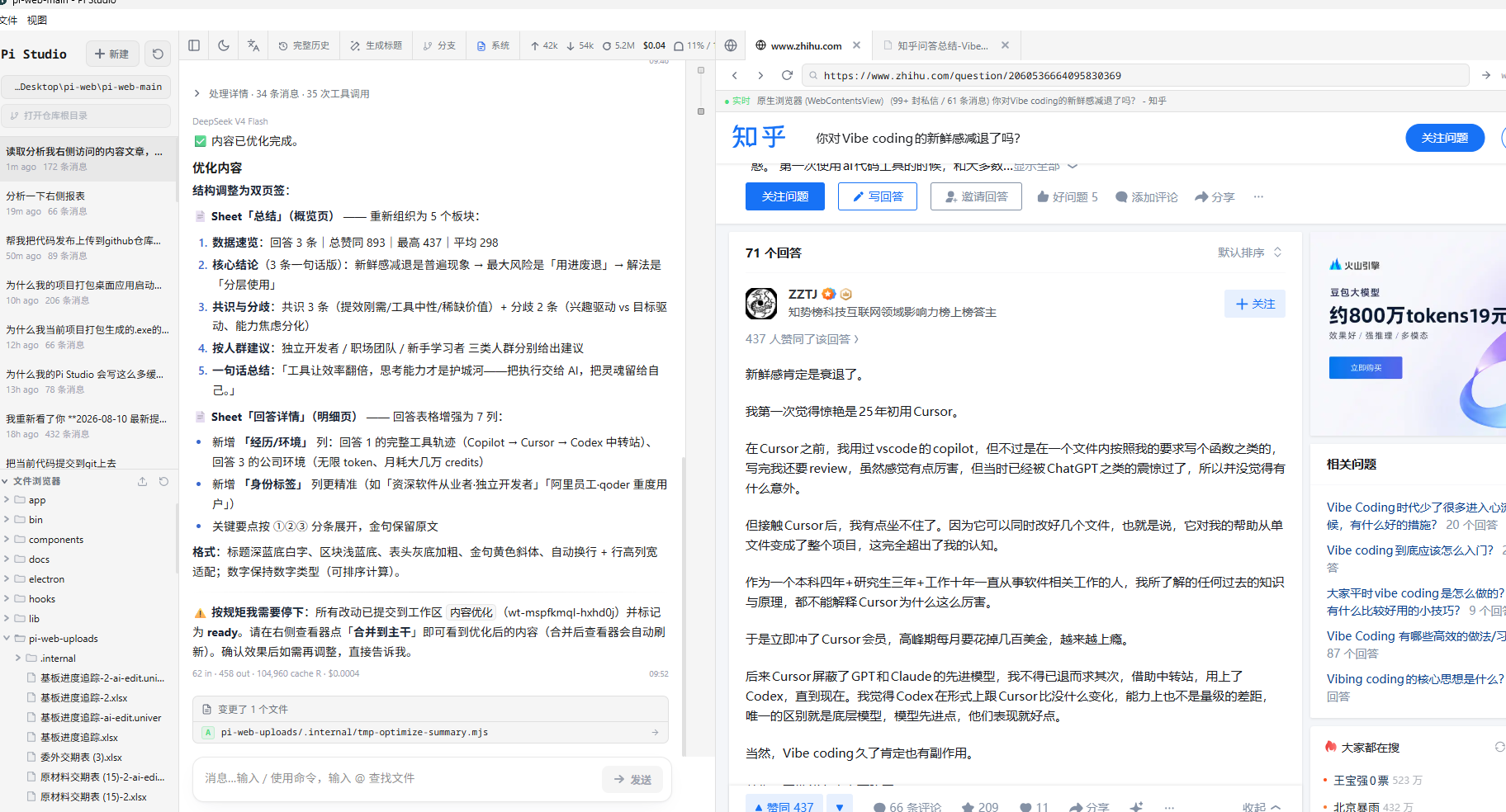Switch to the www.zhihu.com tab

[x=807, y=45]
